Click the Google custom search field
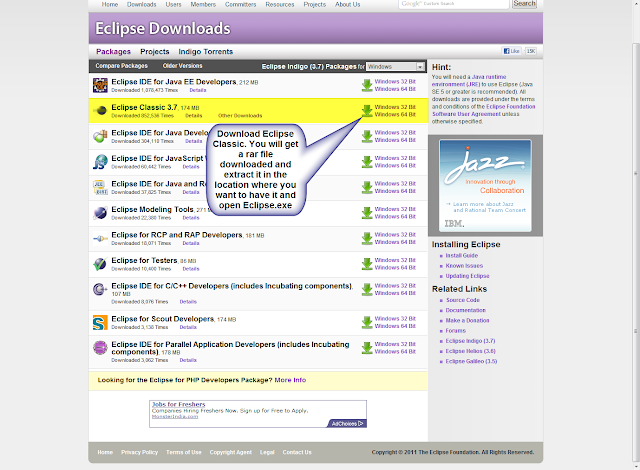 point(454,4)
